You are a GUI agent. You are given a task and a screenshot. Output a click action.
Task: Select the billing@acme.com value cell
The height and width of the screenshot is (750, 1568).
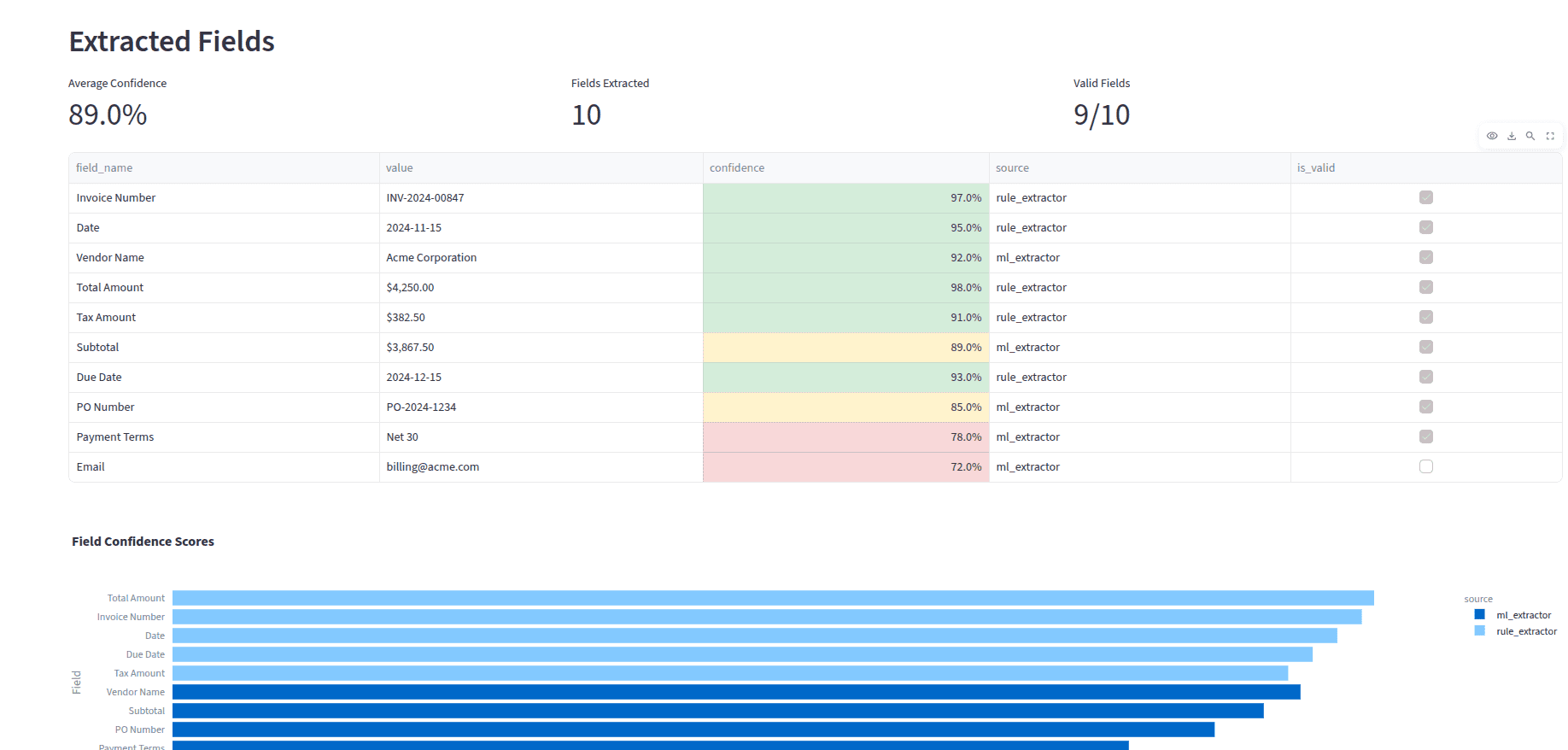(541, 467)
